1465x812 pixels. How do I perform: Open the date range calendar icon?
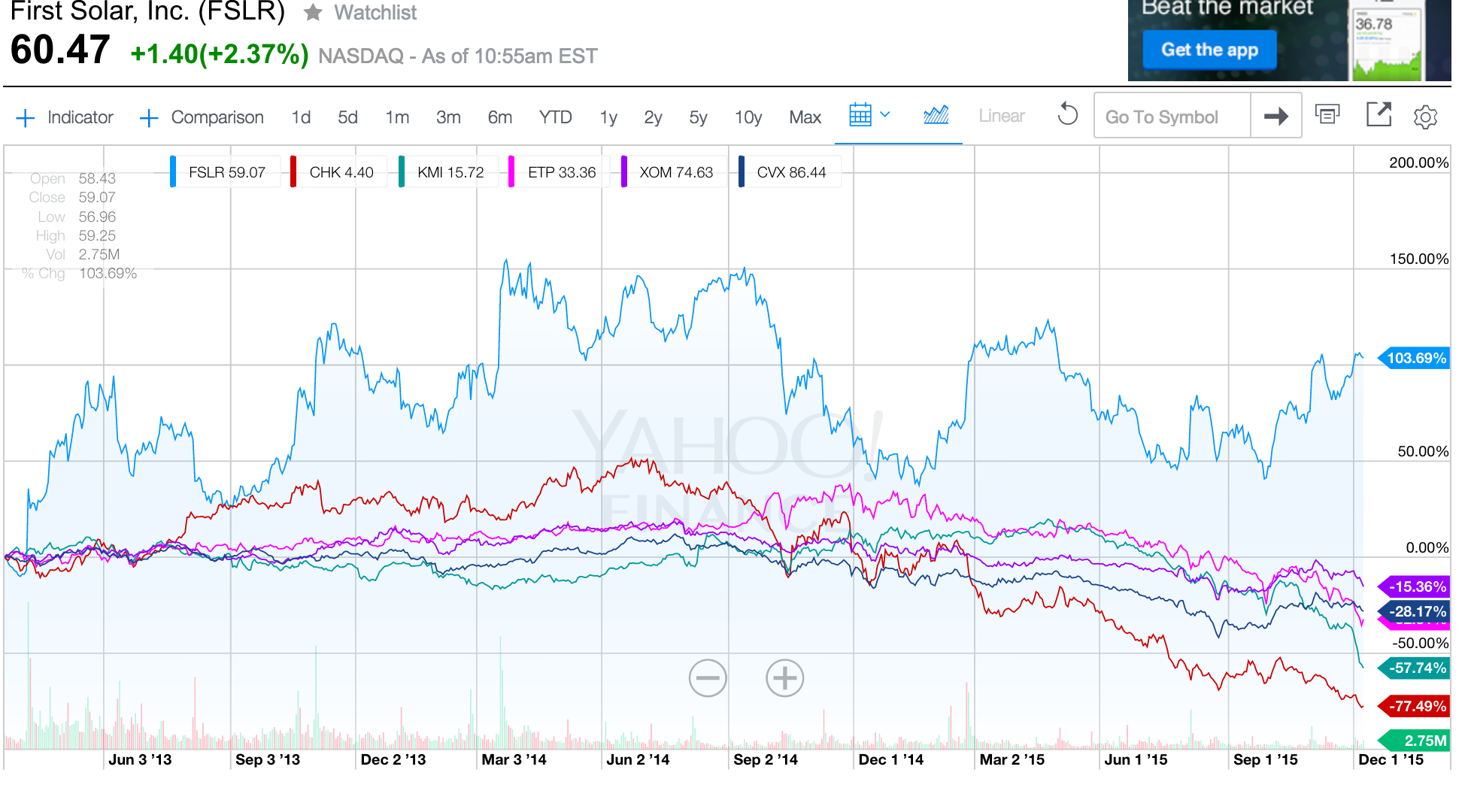pyautogui.click(x=860, y=116)
